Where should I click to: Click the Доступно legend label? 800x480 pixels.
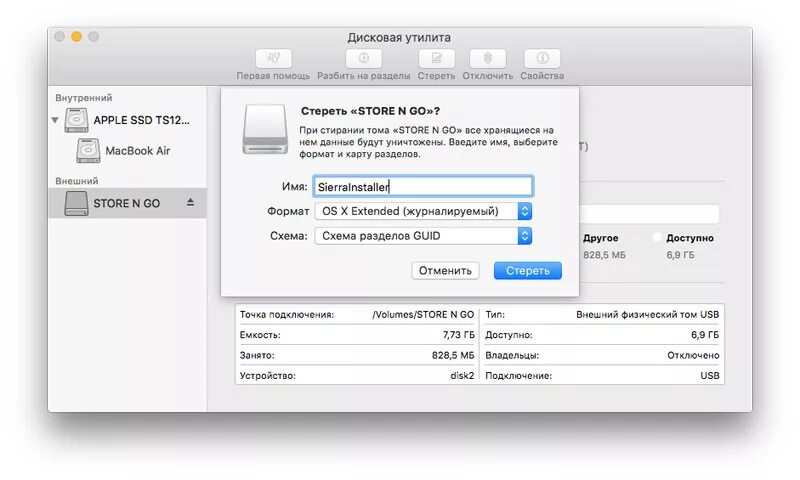(690, 238)
